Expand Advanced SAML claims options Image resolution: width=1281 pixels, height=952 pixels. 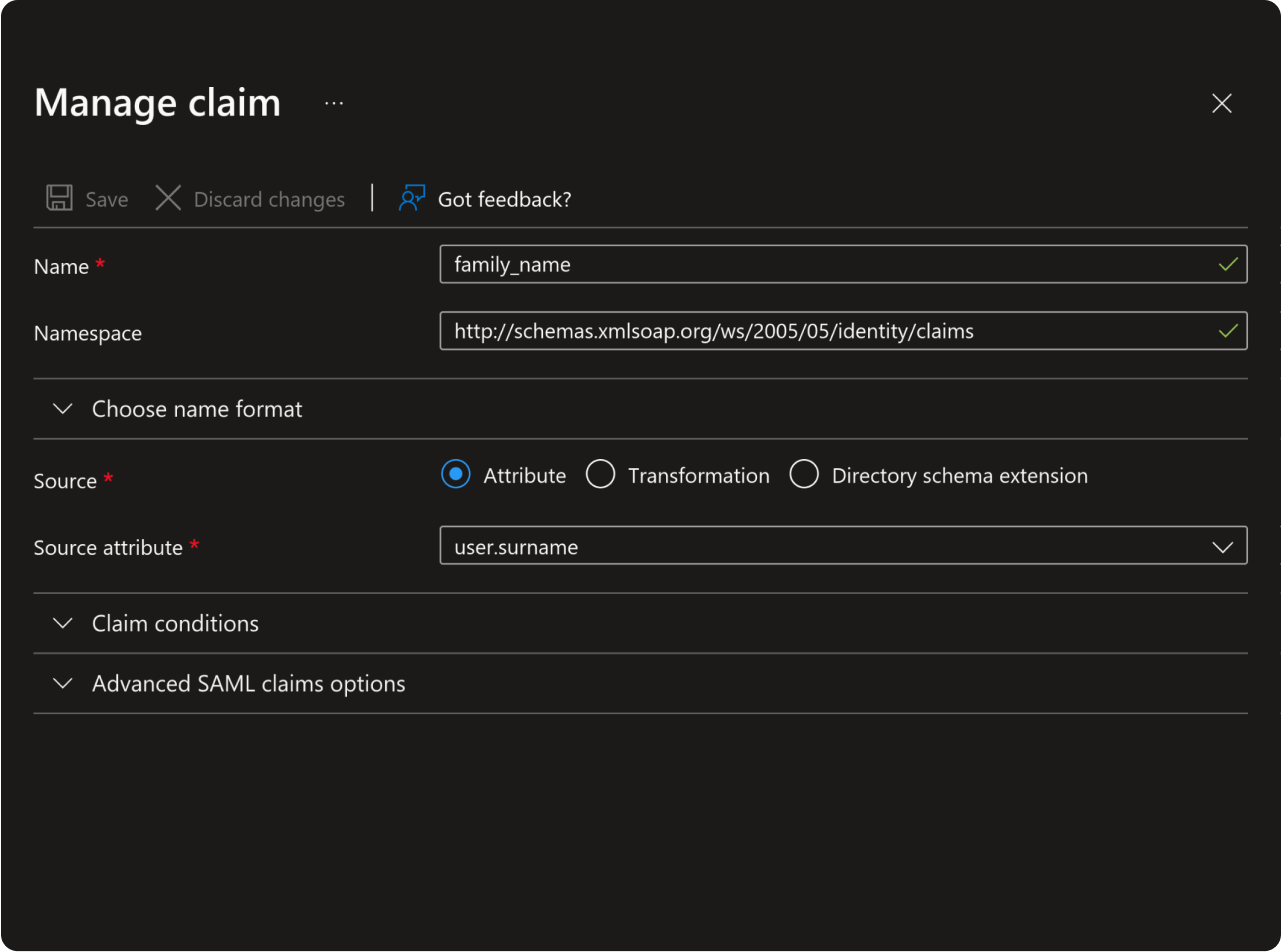[x=640, y=684]
